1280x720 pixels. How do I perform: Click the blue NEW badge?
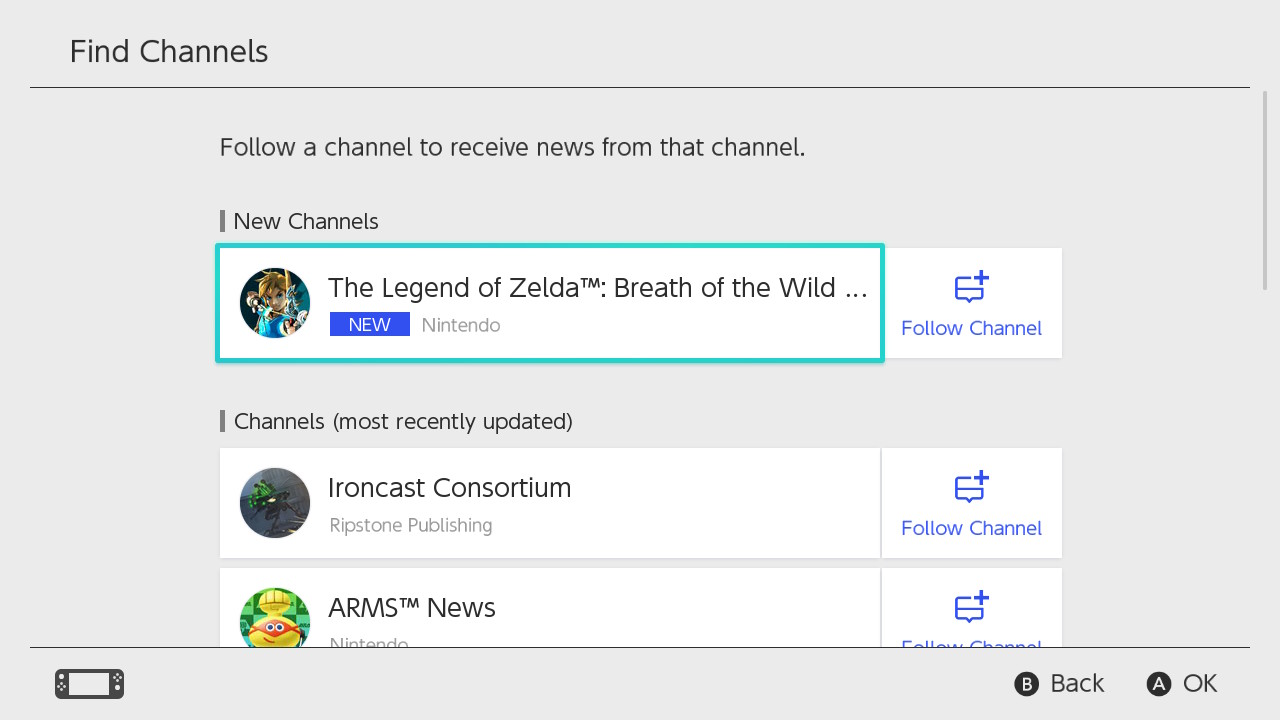tap(370, 325)
